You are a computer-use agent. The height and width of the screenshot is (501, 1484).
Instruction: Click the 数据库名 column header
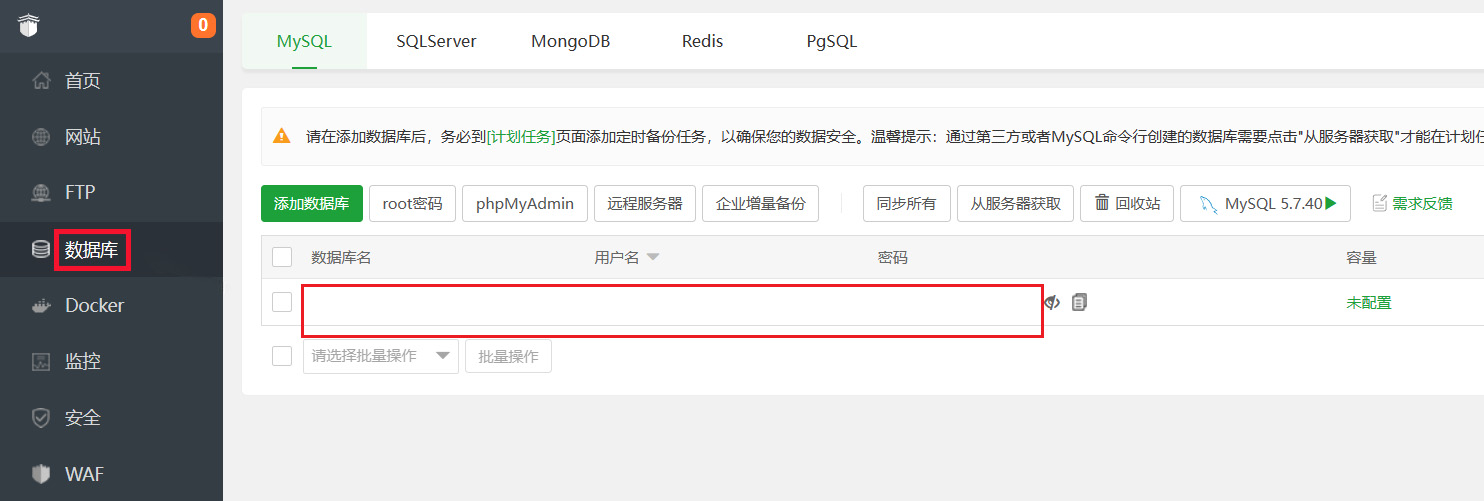[x=341, y=258]
